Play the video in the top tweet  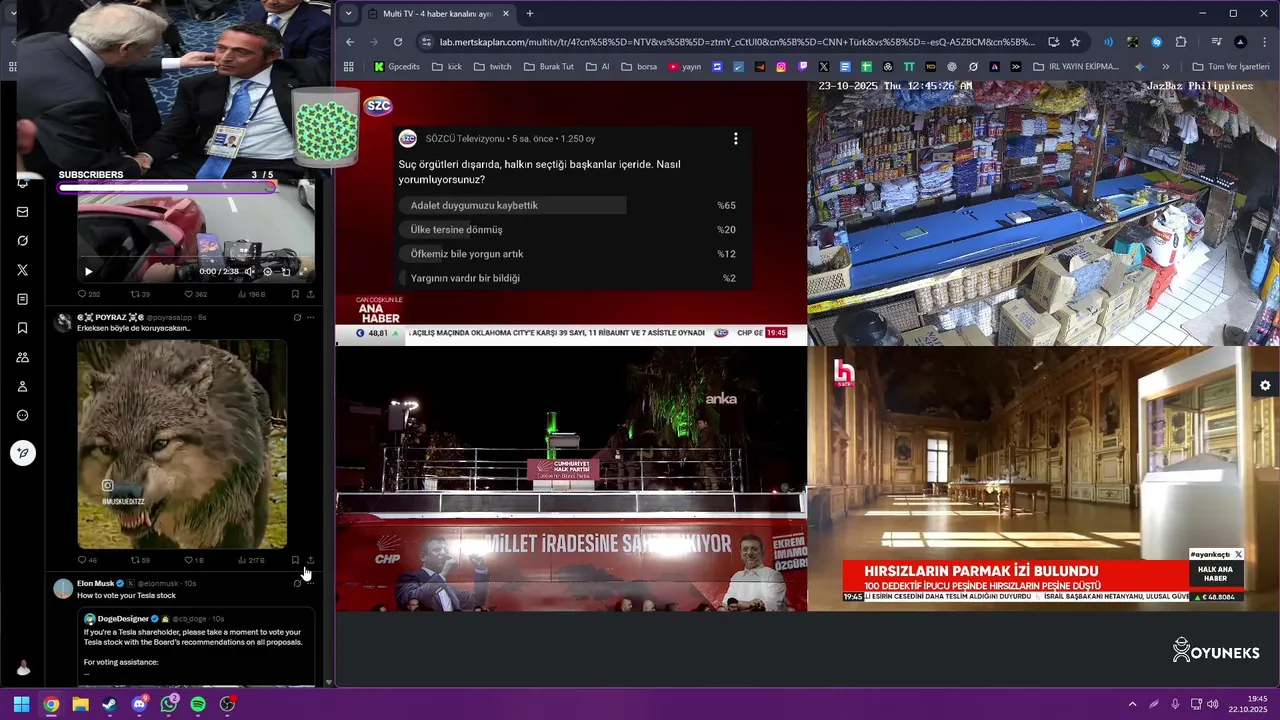tap(88, 271)
